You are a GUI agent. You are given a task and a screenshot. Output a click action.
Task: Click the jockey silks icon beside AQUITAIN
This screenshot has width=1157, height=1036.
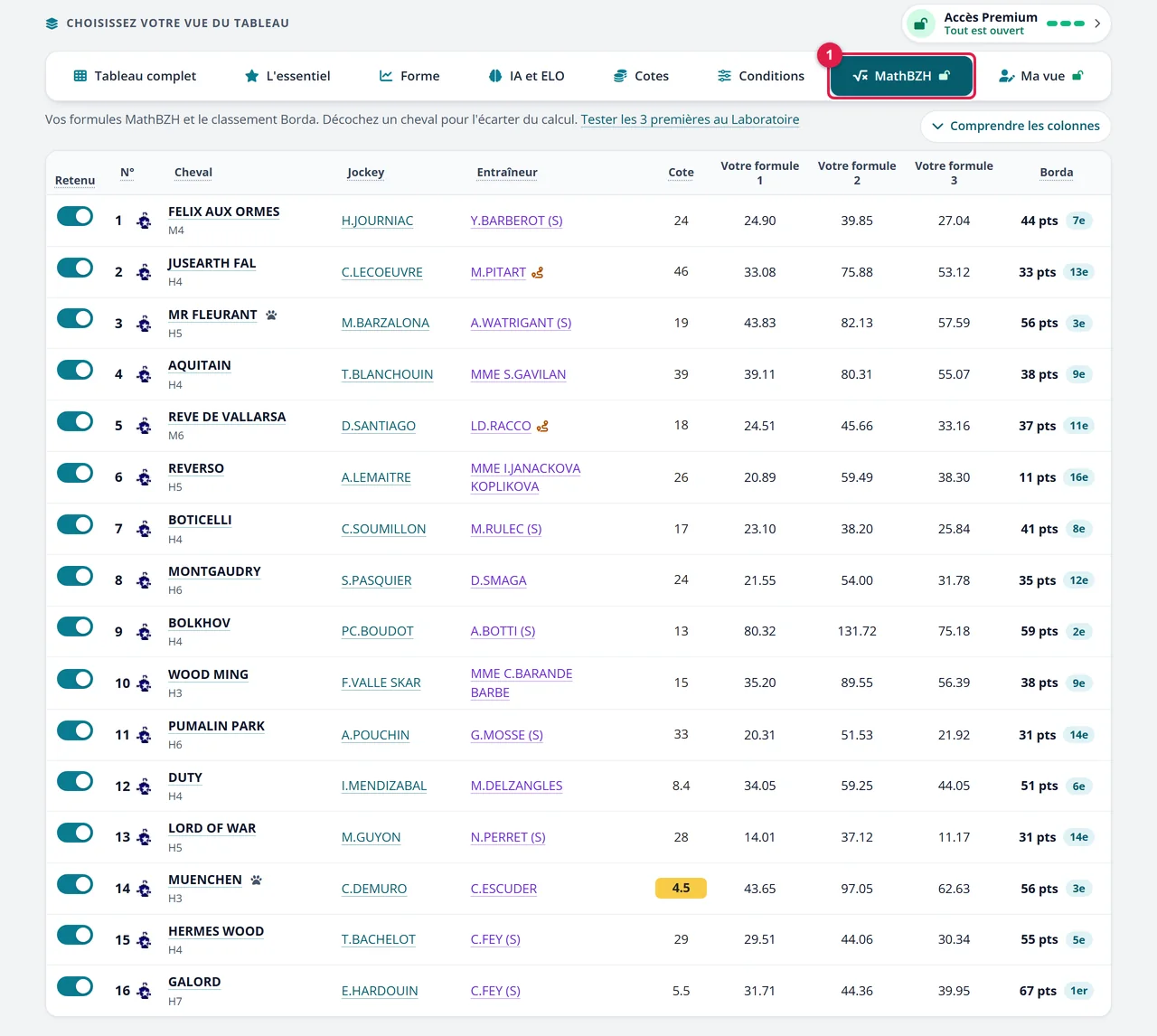click(x=144, y=374)
